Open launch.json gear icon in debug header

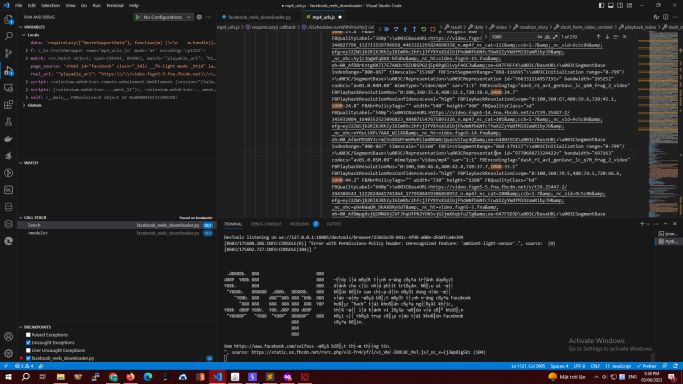tap(199, 17)
